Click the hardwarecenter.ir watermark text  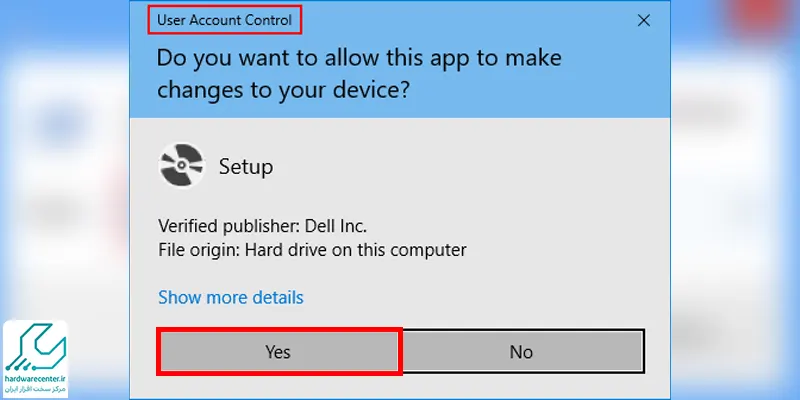tap(35, 380)
